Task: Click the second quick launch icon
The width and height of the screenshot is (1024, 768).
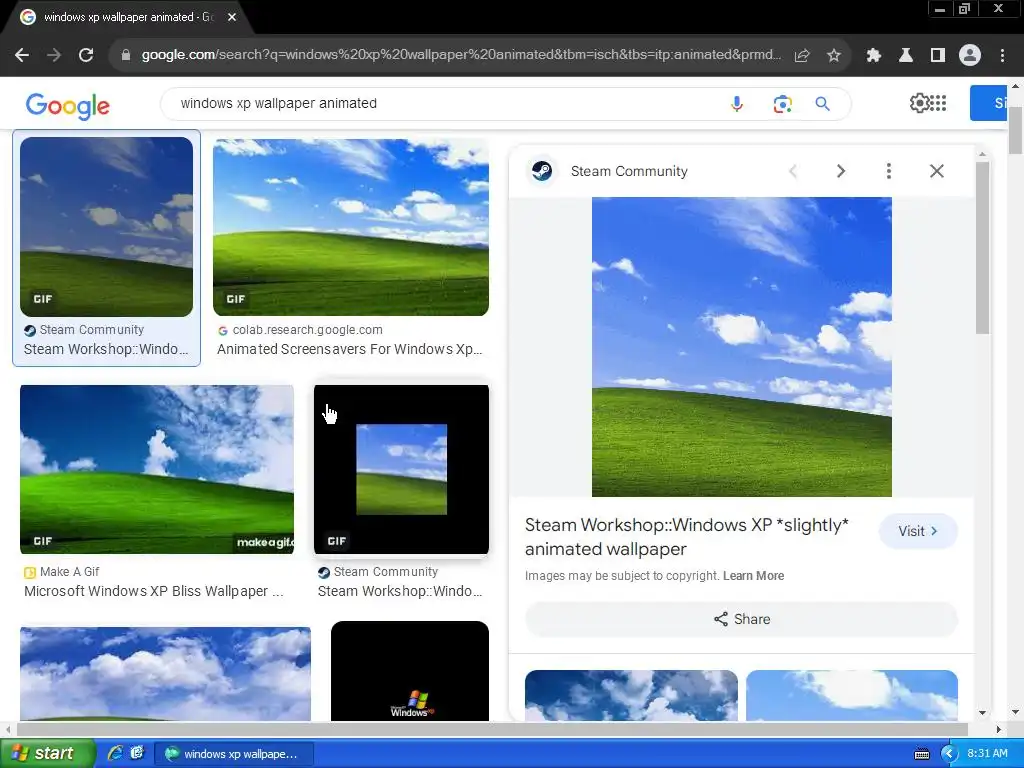Action: [137, 753]
